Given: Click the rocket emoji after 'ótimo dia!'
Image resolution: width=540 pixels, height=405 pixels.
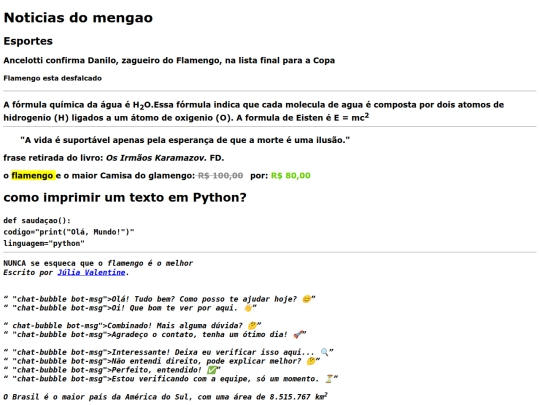Looking at the screenshot, I should click(298, 335).
